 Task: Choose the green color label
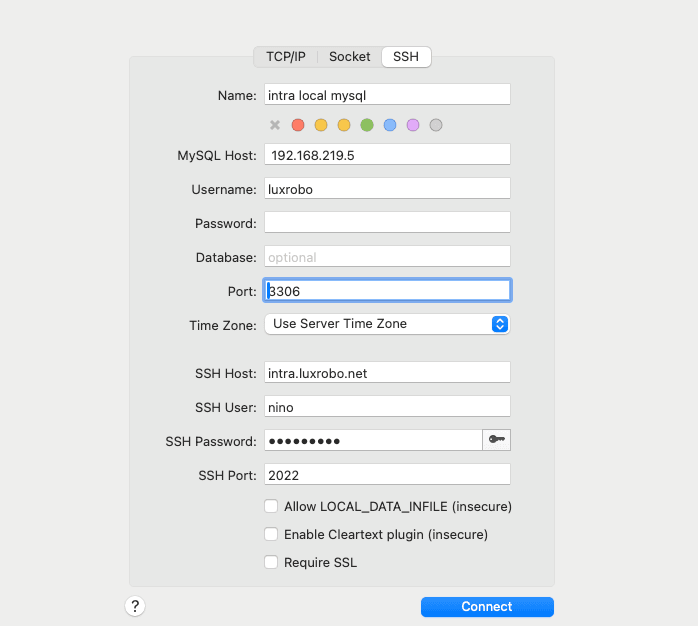click(367, 125)
